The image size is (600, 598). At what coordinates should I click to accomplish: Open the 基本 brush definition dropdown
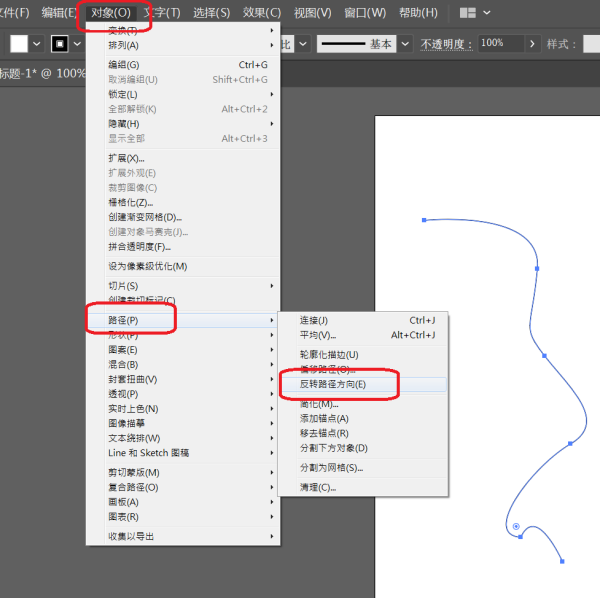pos(405,44)
